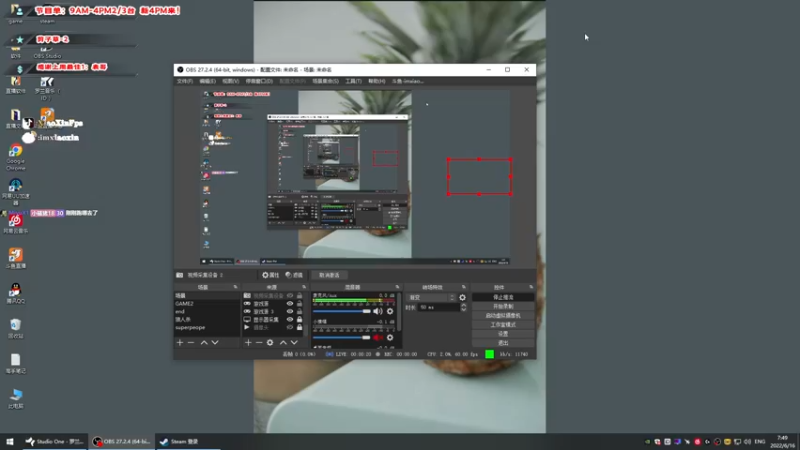This screenshot has height=450, width=800.
Task: Open the second mixer channel's settings gear
Action: click(x=390, y=337)
